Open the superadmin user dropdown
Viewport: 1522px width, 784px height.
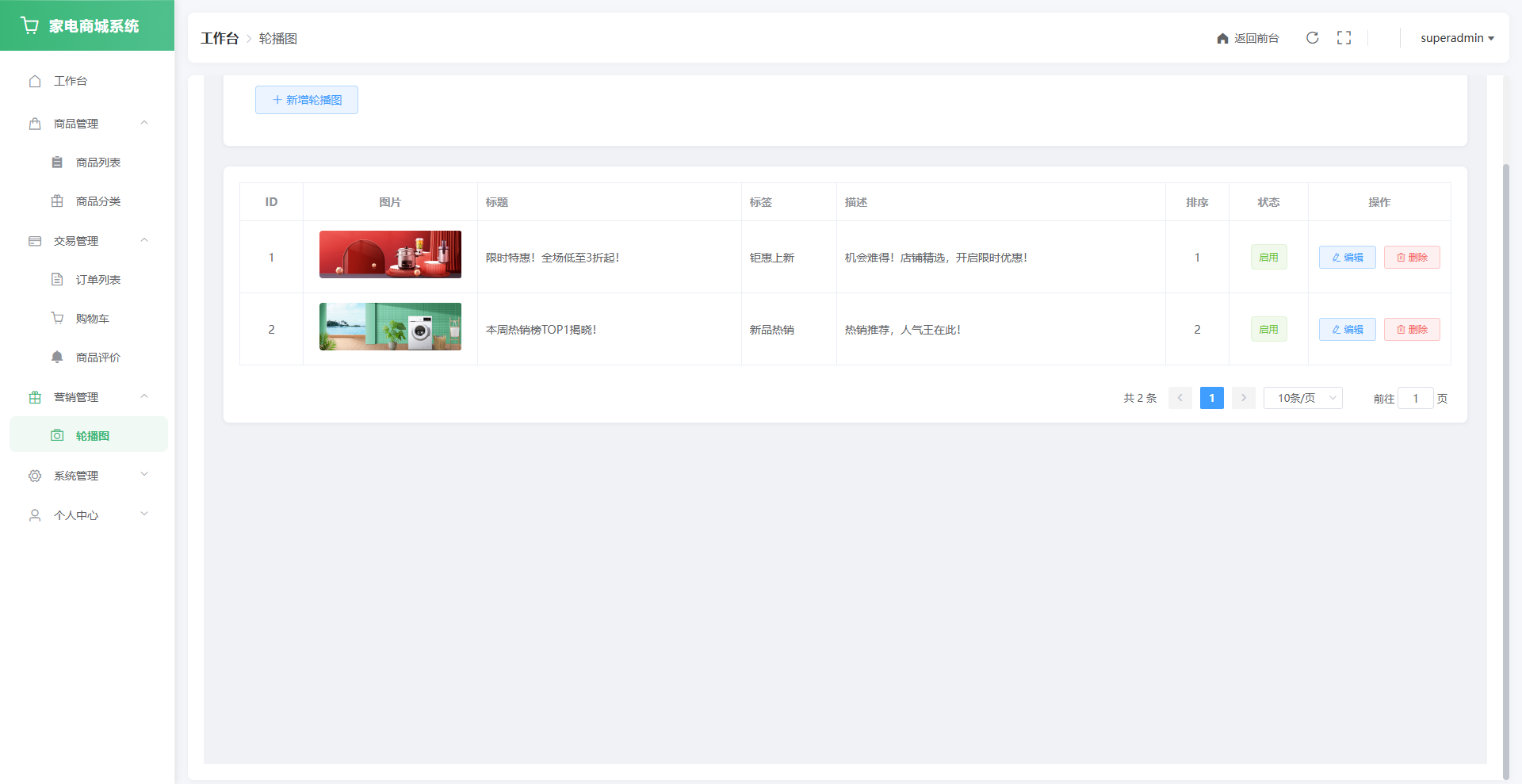(1456, 38)
